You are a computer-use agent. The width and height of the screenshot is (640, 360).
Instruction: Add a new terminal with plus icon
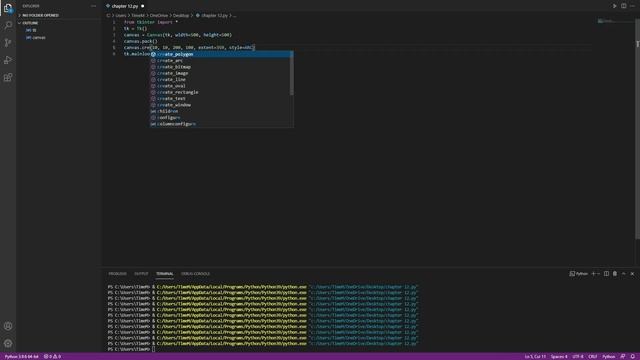[593, 274]
